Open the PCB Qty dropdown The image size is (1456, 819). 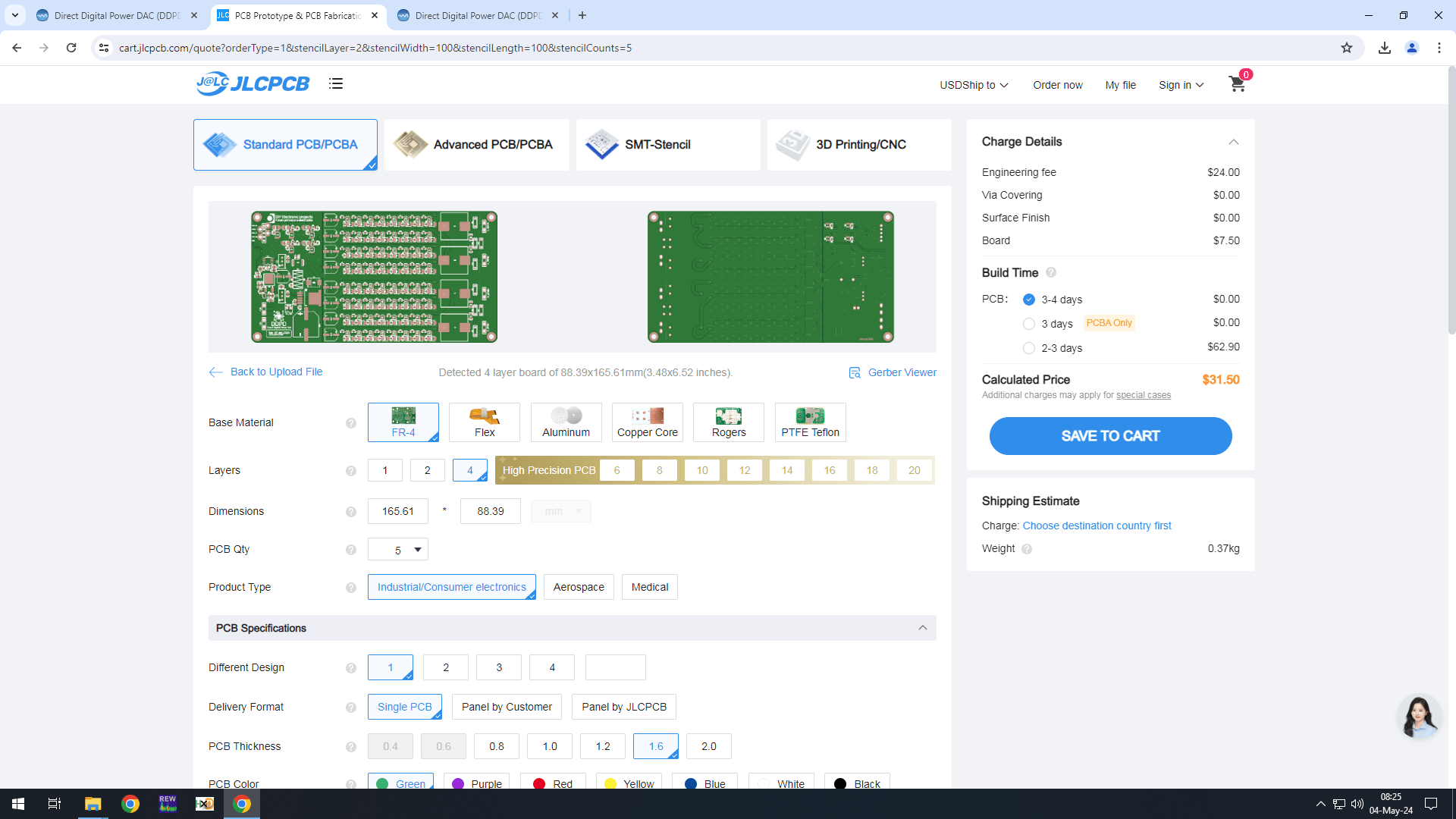point(398,550)
